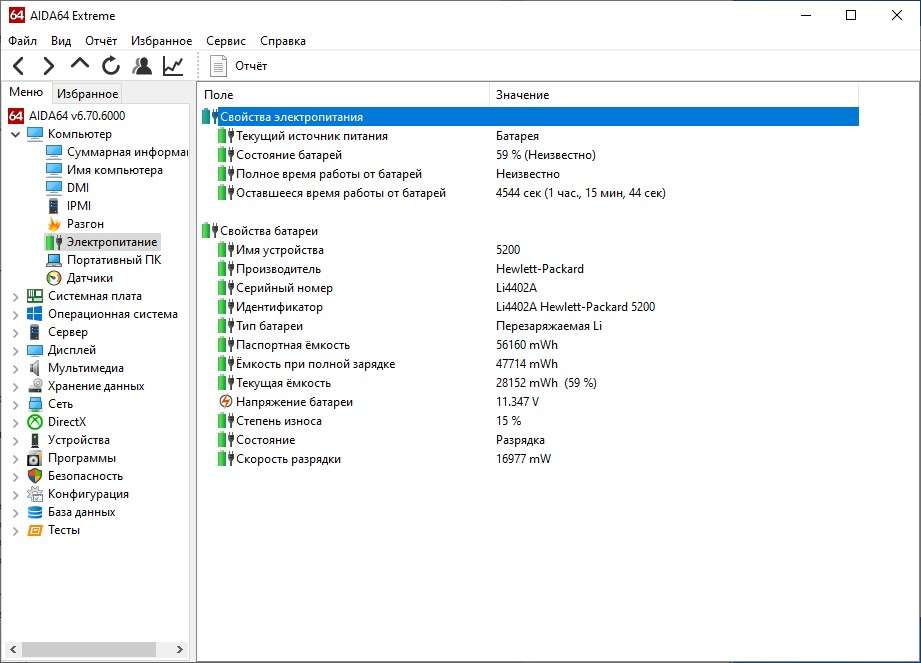921x663 pixels.
Task: Select Разгон overclock item in tree
Action: point(85,224)
